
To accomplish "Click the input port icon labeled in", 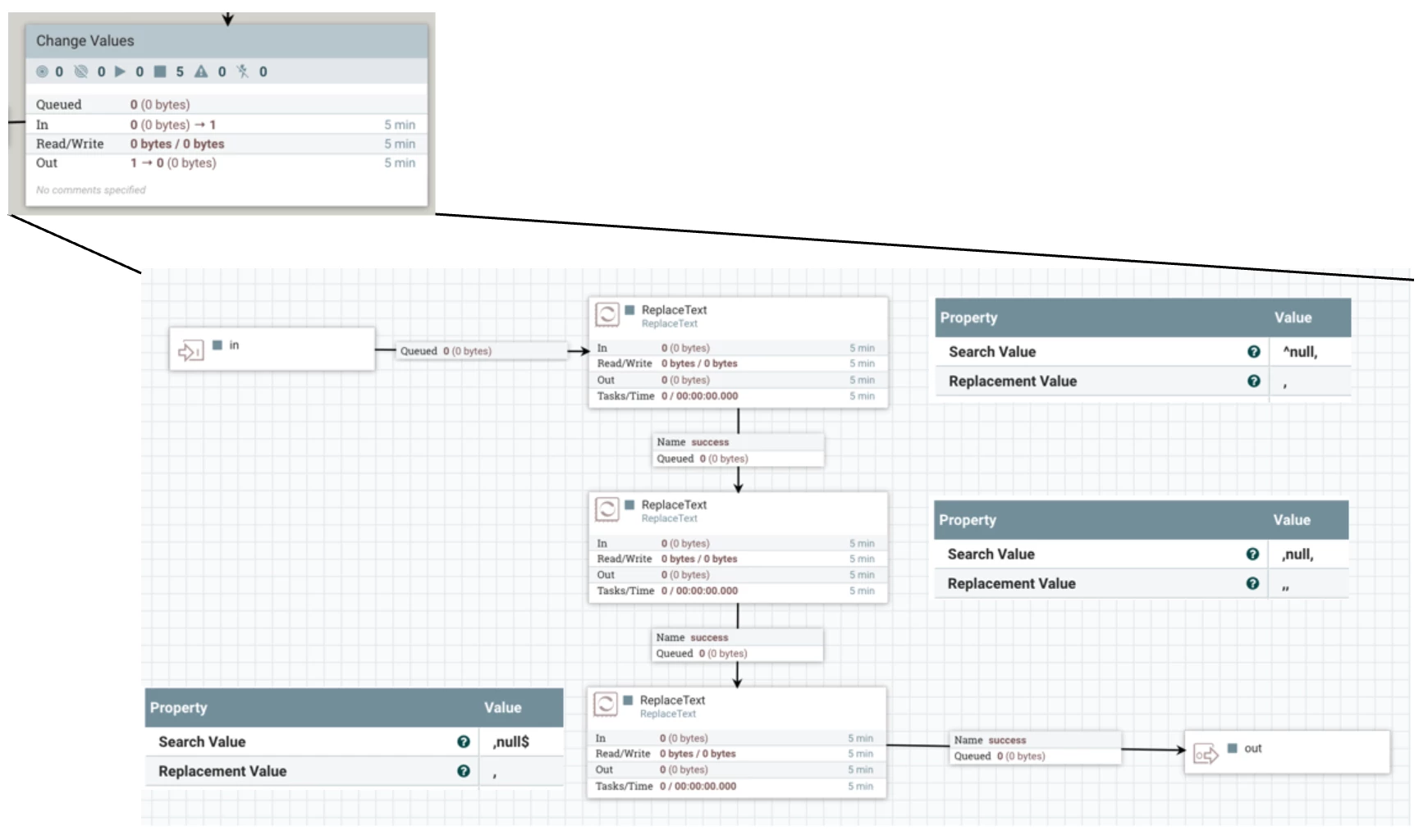I will point(190,351).
